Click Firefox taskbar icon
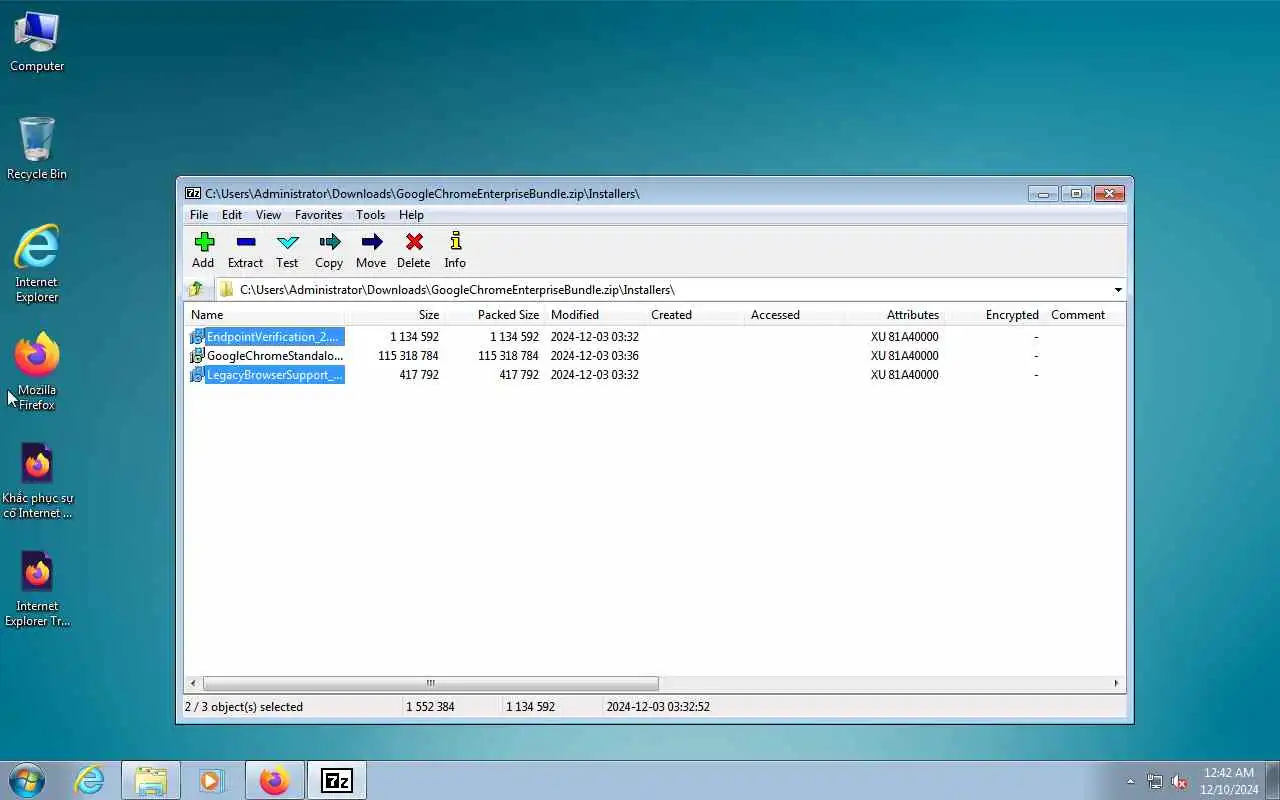1280x800 pixels. [x=274, y=780]
